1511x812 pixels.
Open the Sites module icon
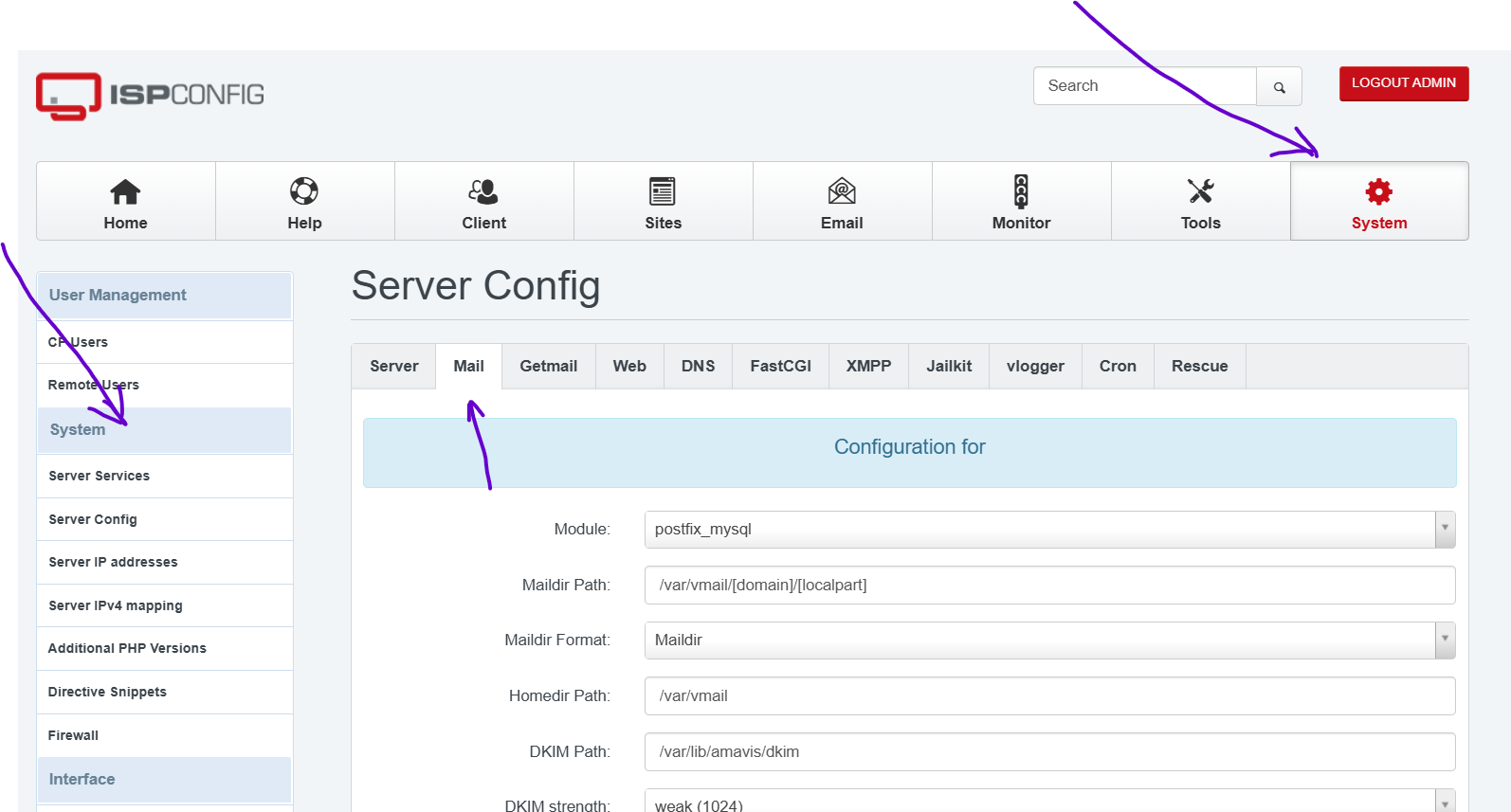tap(663, 191)
